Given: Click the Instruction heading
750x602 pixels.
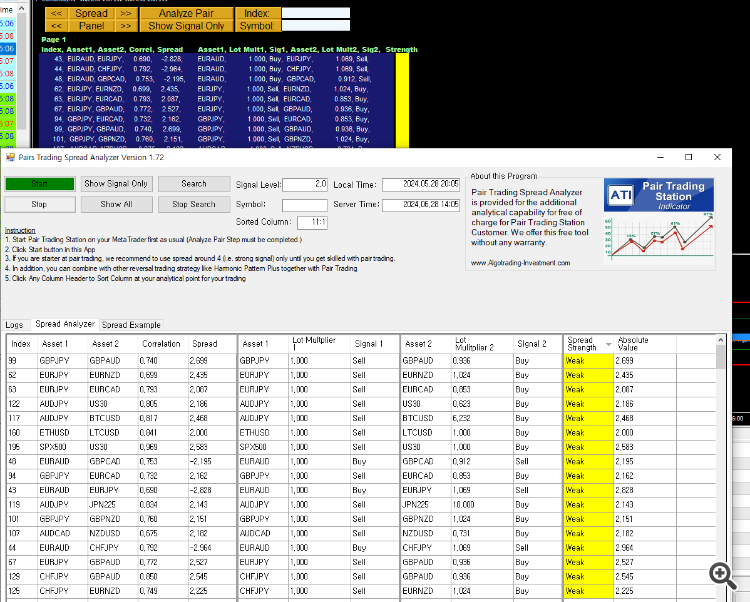Looking at the screenshot, I should [20, 230].
